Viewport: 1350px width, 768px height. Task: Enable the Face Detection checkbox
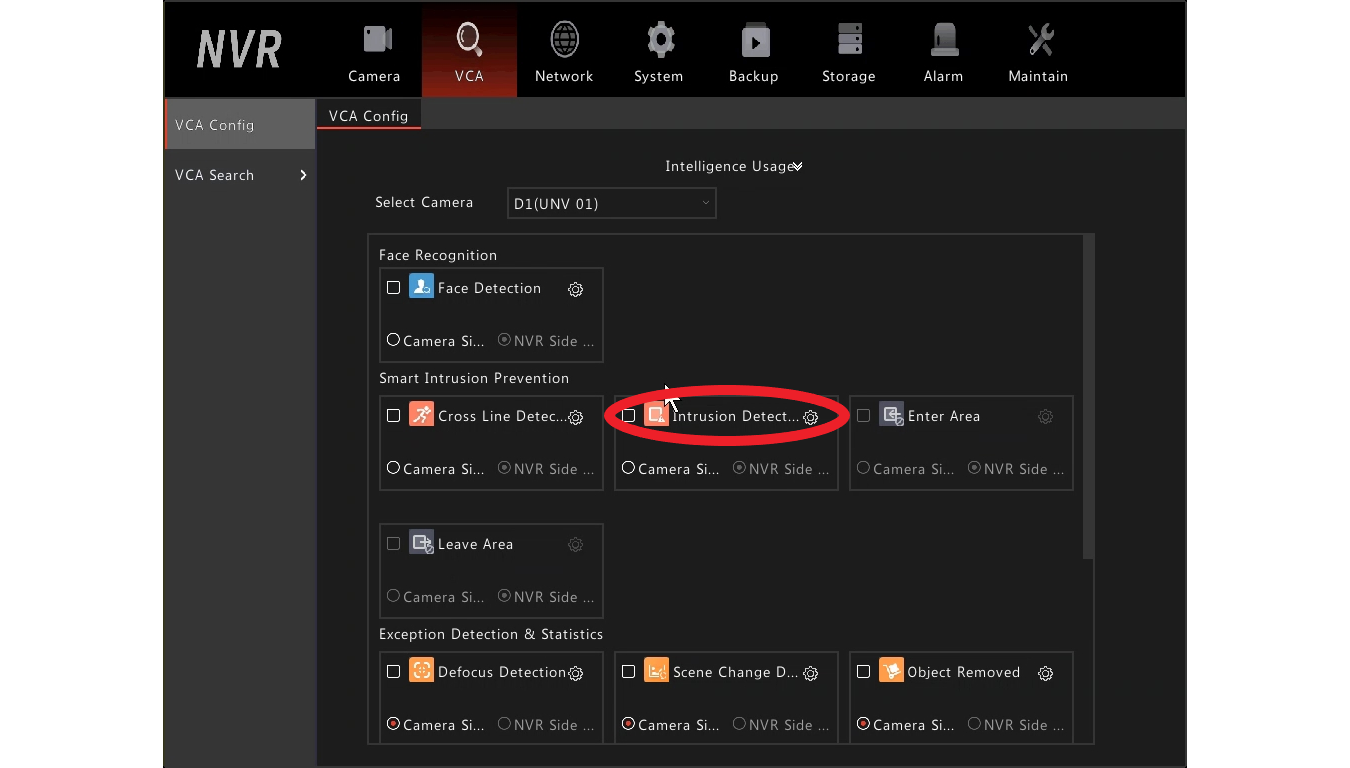(394, 288)
